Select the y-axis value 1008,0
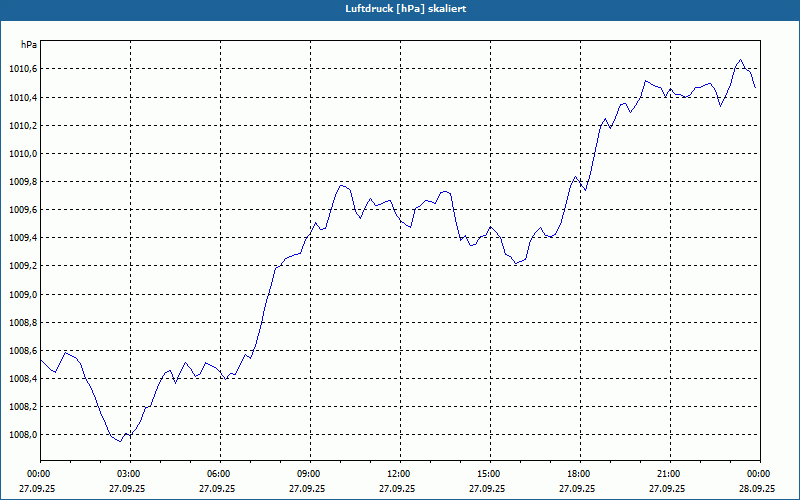This screenshot has height=500, width=800. pos(23,435)
